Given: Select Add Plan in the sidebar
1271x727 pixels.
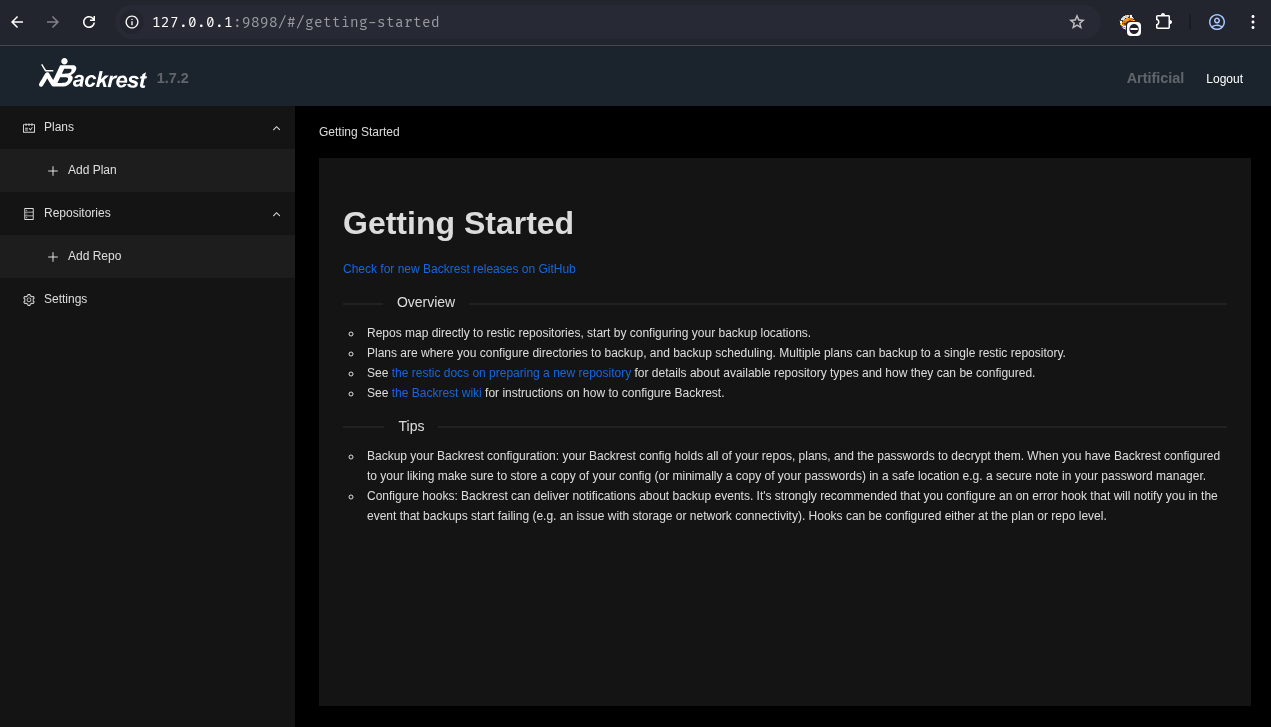Looking at the screenshot, I should coord(92,171).
